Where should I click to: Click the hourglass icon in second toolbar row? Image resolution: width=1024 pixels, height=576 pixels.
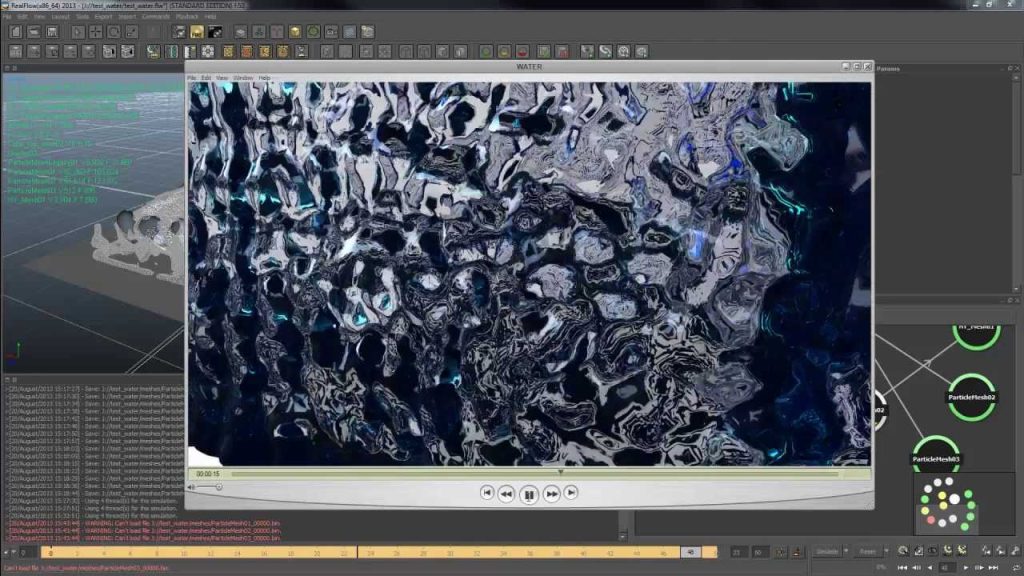click(302, 52)
